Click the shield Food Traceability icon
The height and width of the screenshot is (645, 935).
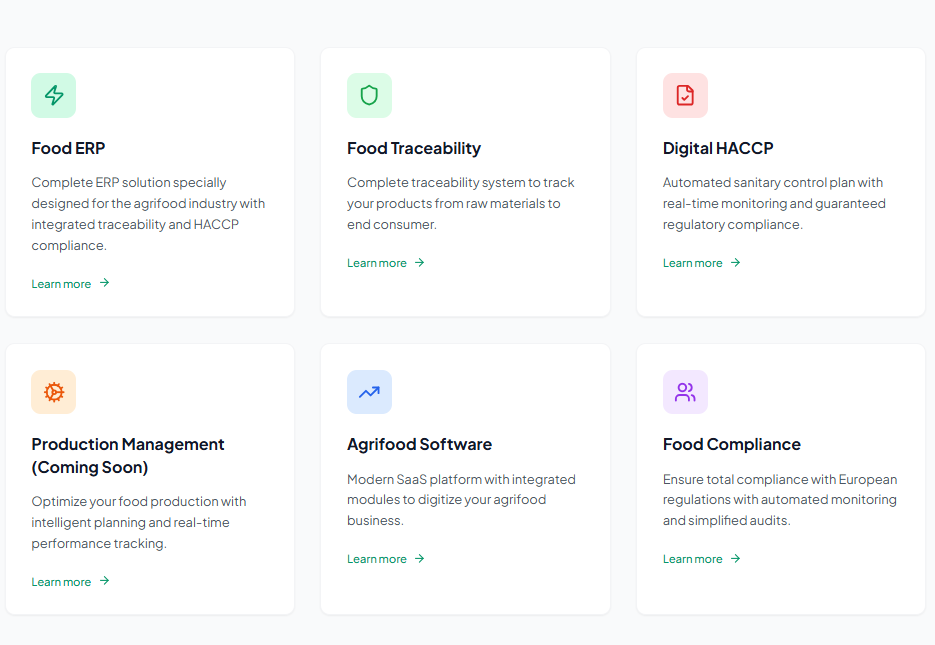point(369,95)
